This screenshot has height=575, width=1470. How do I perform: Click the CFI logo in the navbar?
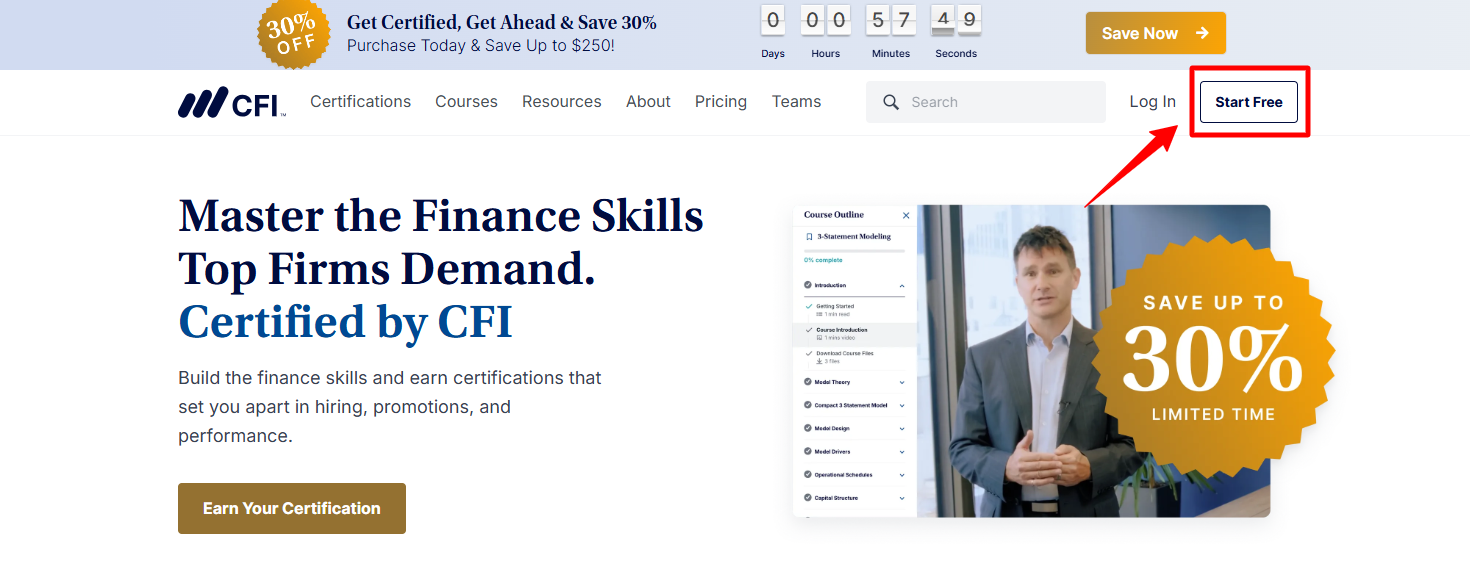(x=232, y=102)
